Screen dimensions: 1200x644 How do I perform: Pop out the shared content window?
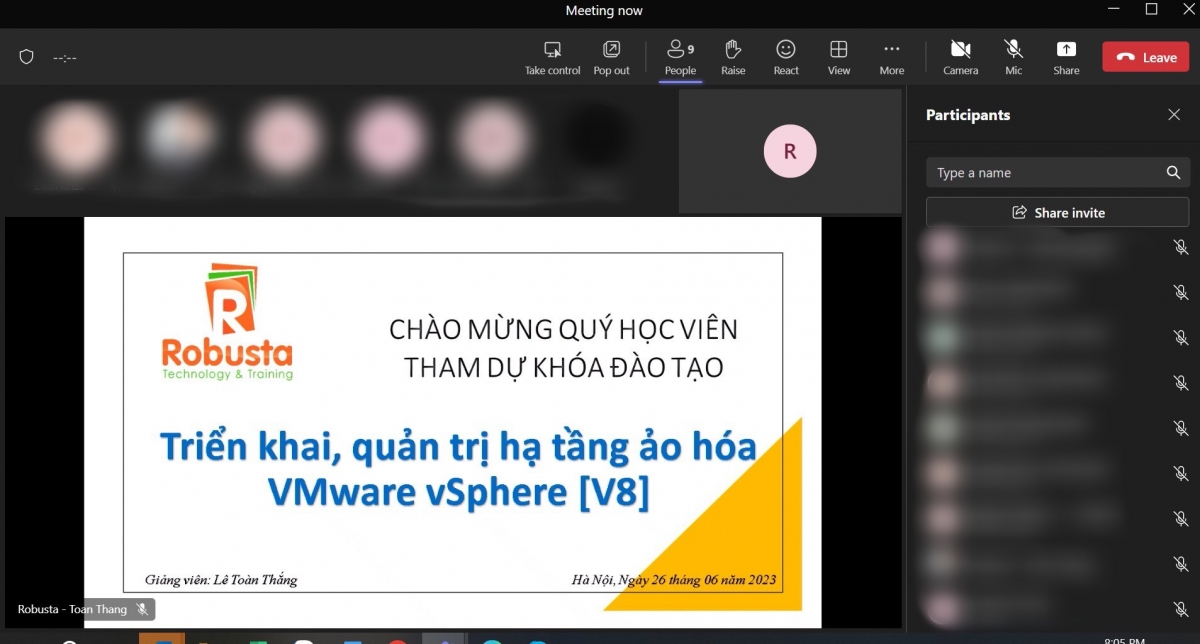click(x=611, y=58)
